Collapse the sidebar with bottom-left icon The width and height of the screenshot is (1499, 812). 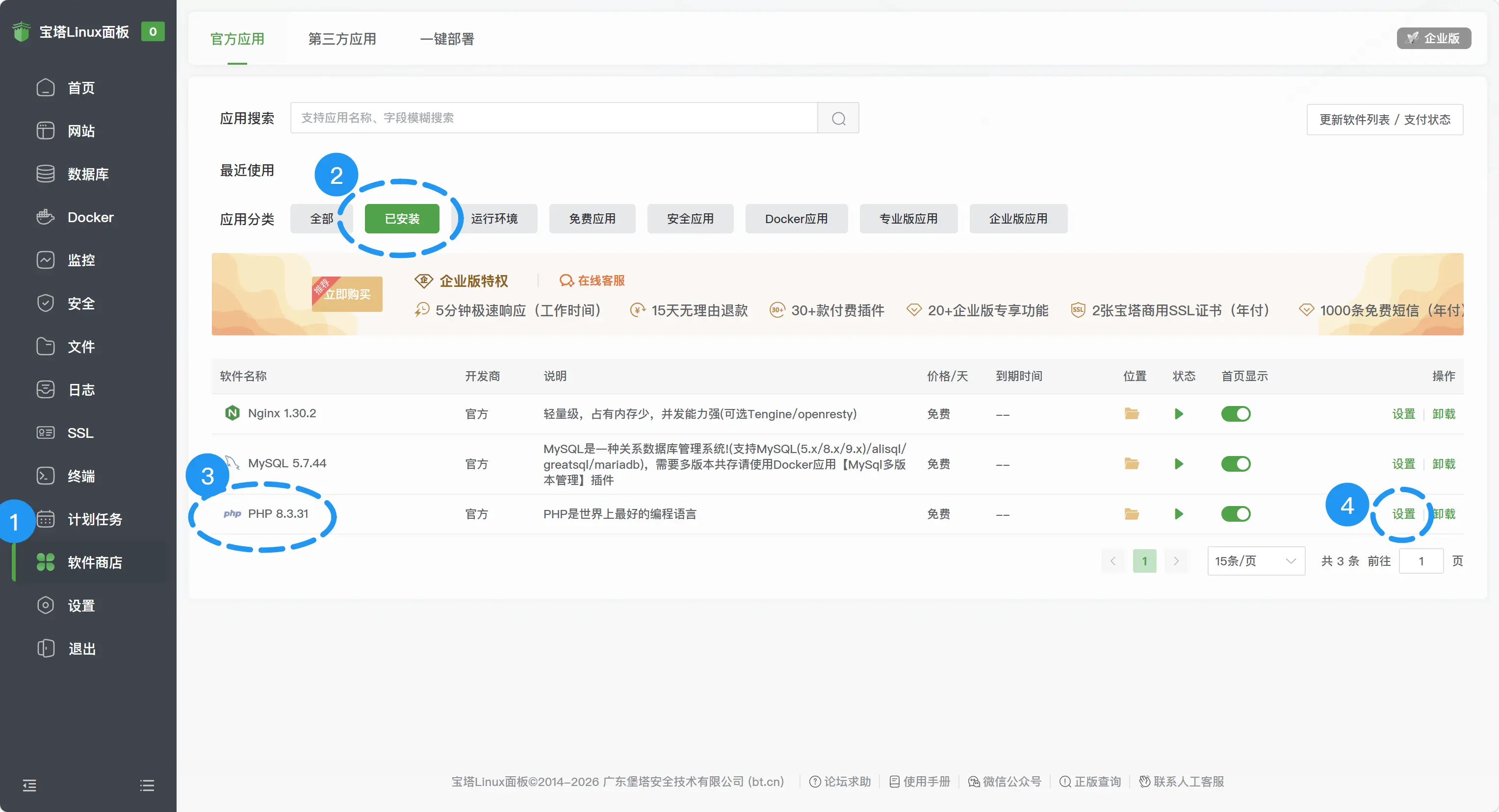point(30,785)
